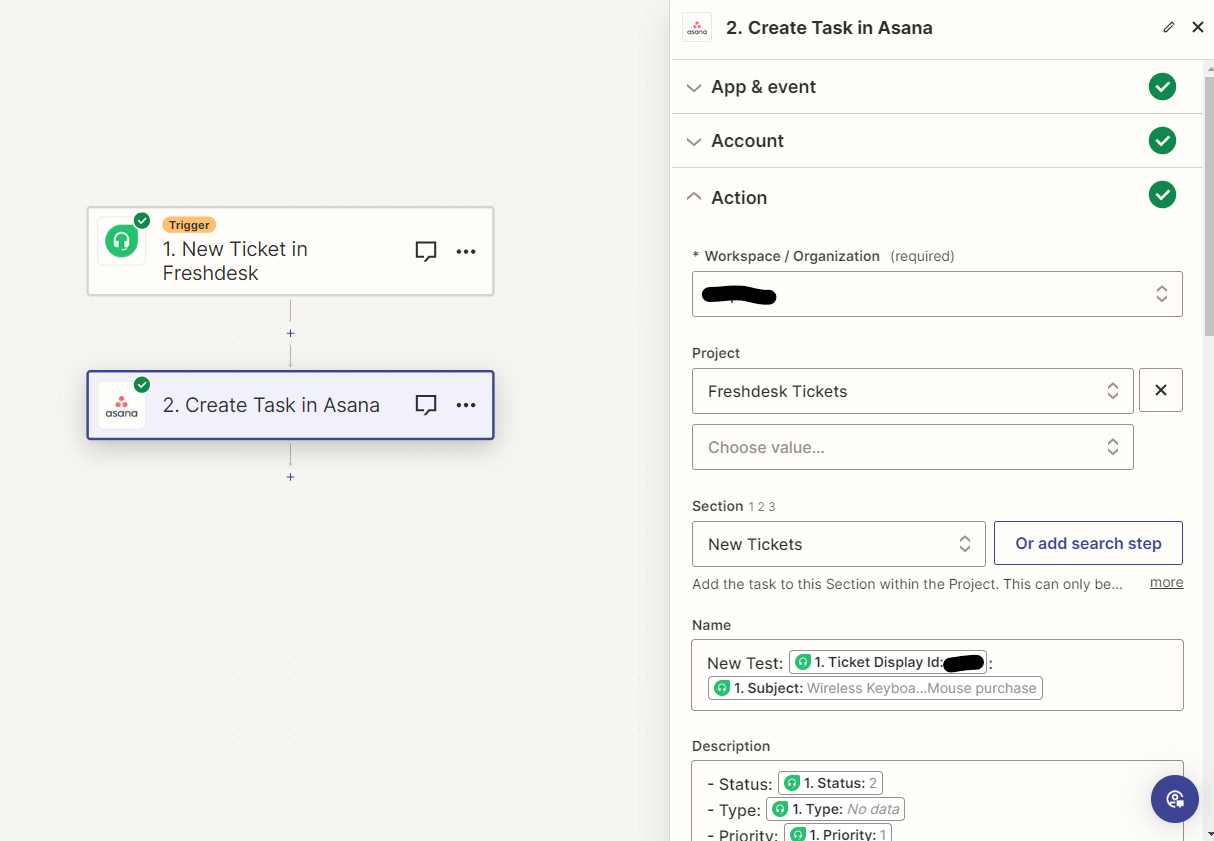
Task: Open the New Tickets section dropdown
Action: click(x=839, y=544)
